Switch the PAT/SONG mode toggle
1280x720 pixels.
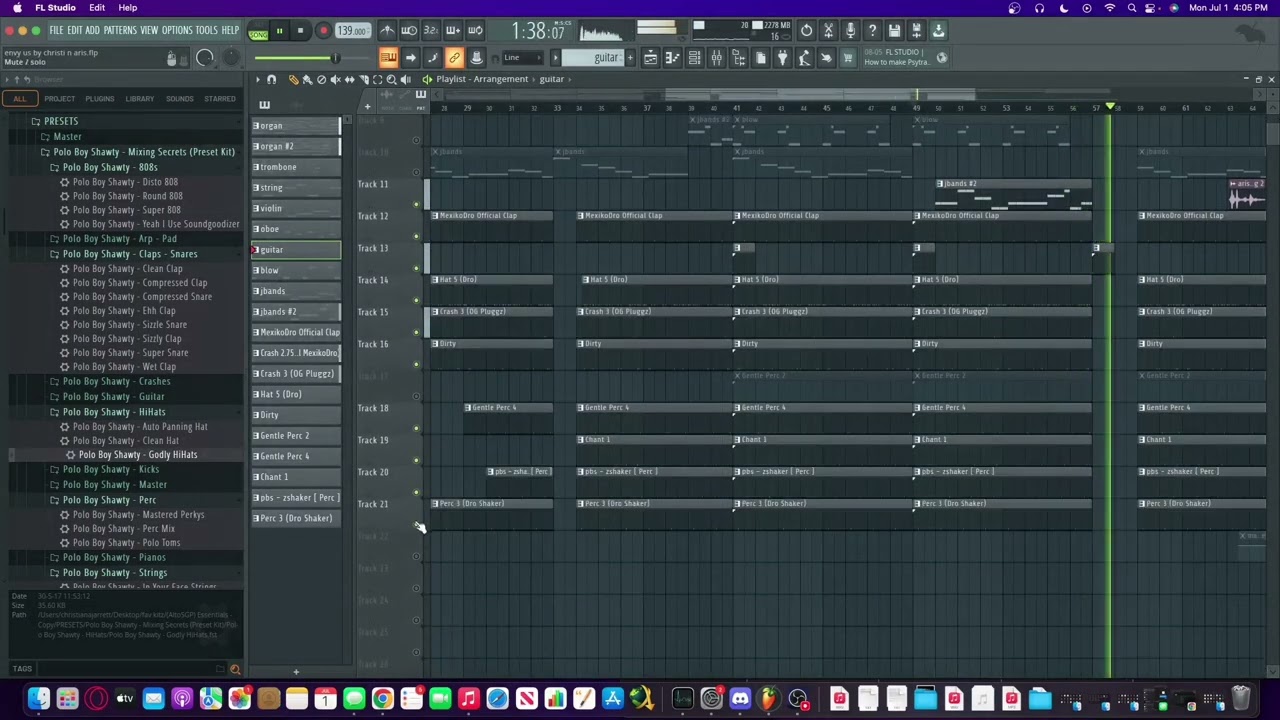(x=258, y=31)
